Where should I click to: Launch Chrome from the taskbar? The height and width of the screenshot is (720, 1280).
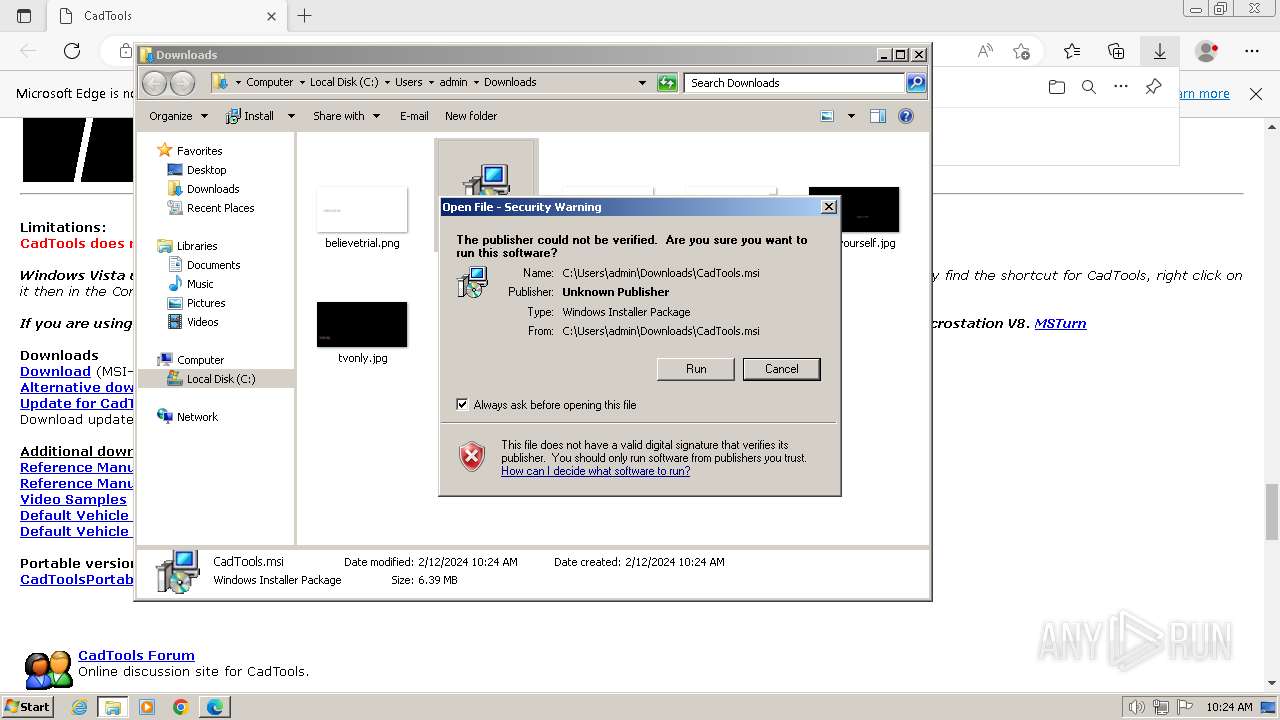click(180, 707)
